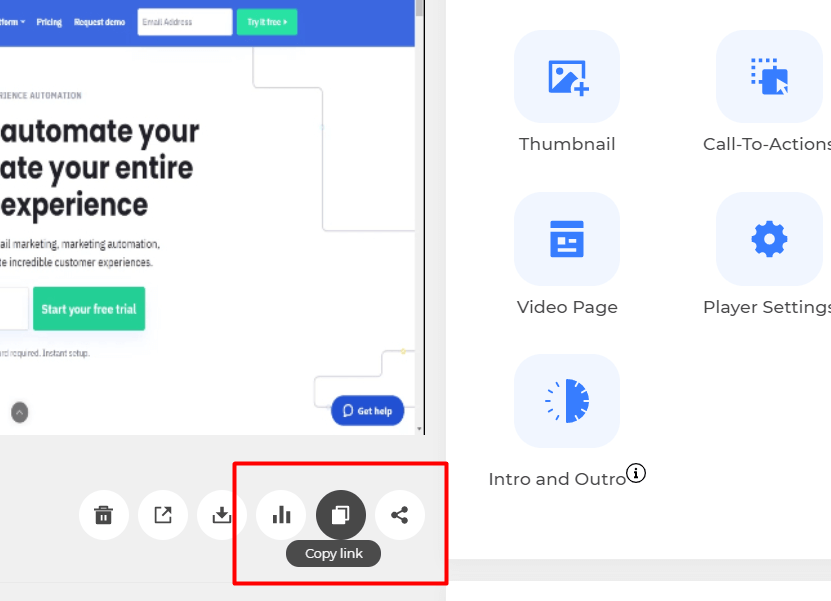Click info icon beside Intro and Outro
Image resolution: width=831 pixels, height=601 pixels.
[636, 473]
